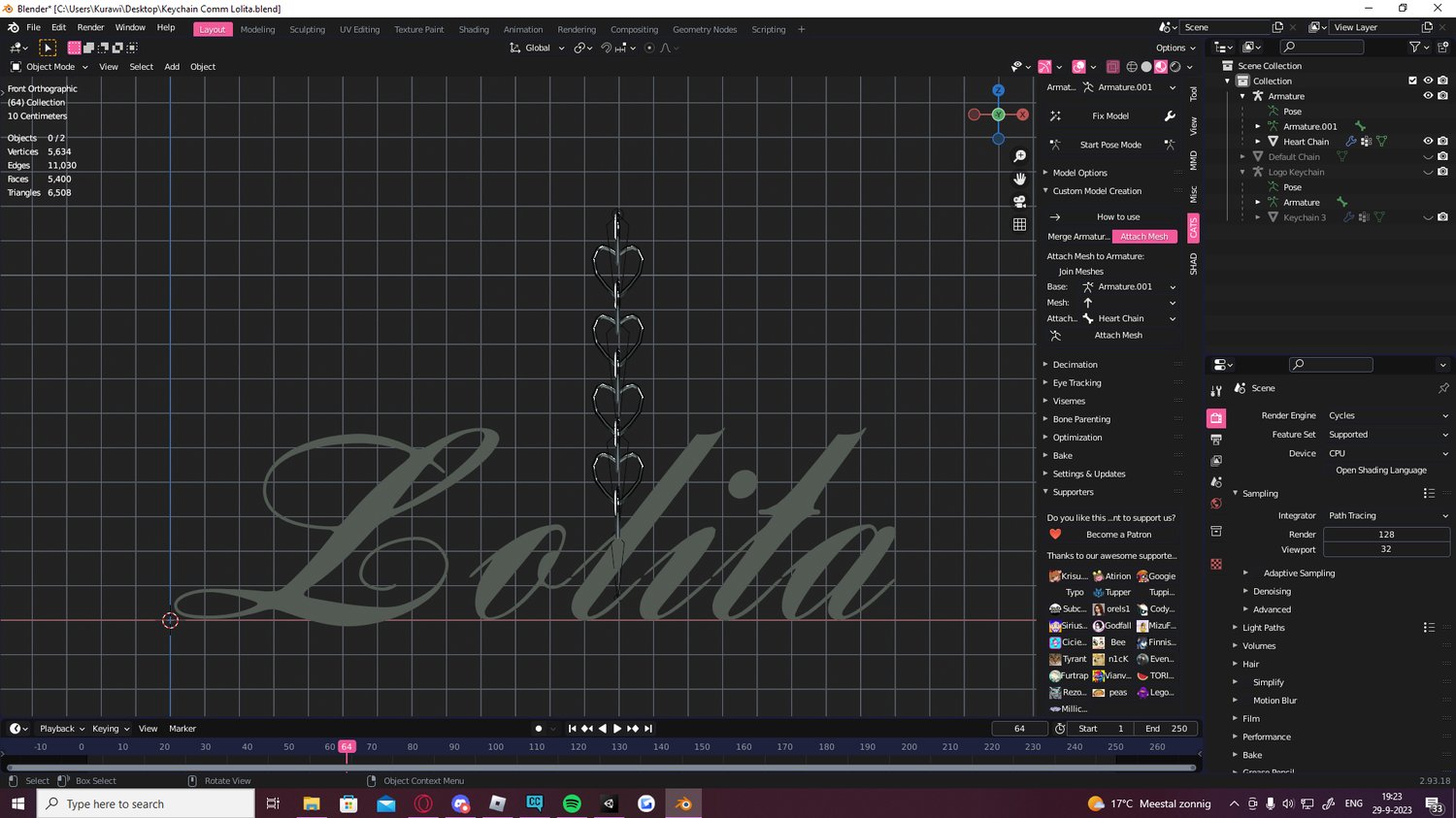Click the red X axis on the gizmo
Viewport: 1456px width, 818px height.
click(x=1022, y=115)
